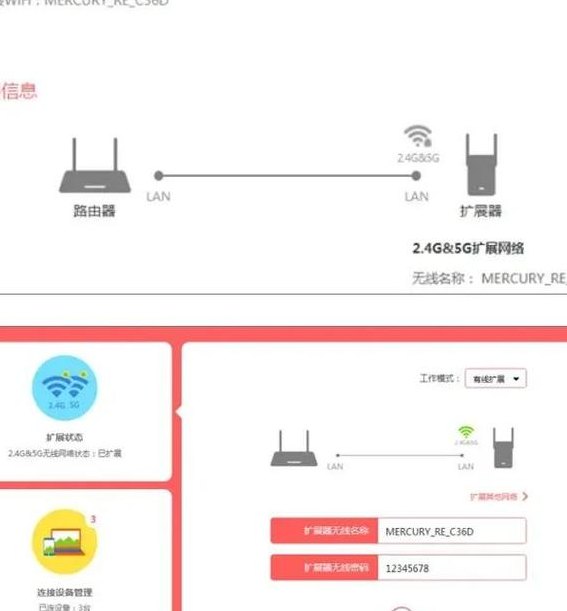This screenshot has width=567, height=611.
Task: Open the extension status 2.4G 5G icon
Action: [x=65, y=388]
